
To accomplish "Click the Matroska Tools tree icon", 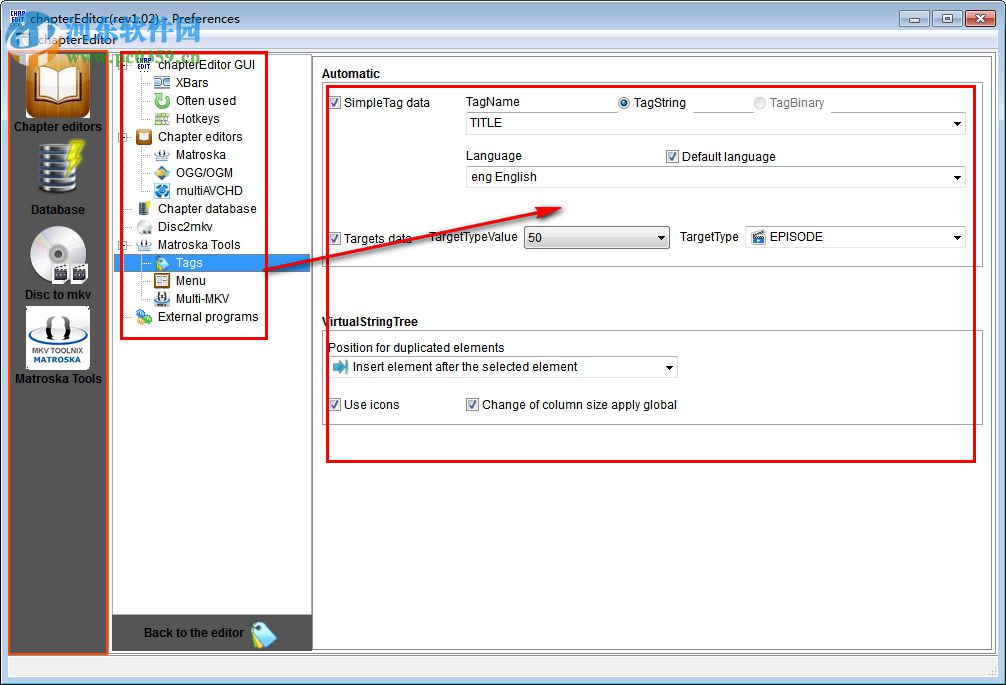I will [x=144, y=244].
